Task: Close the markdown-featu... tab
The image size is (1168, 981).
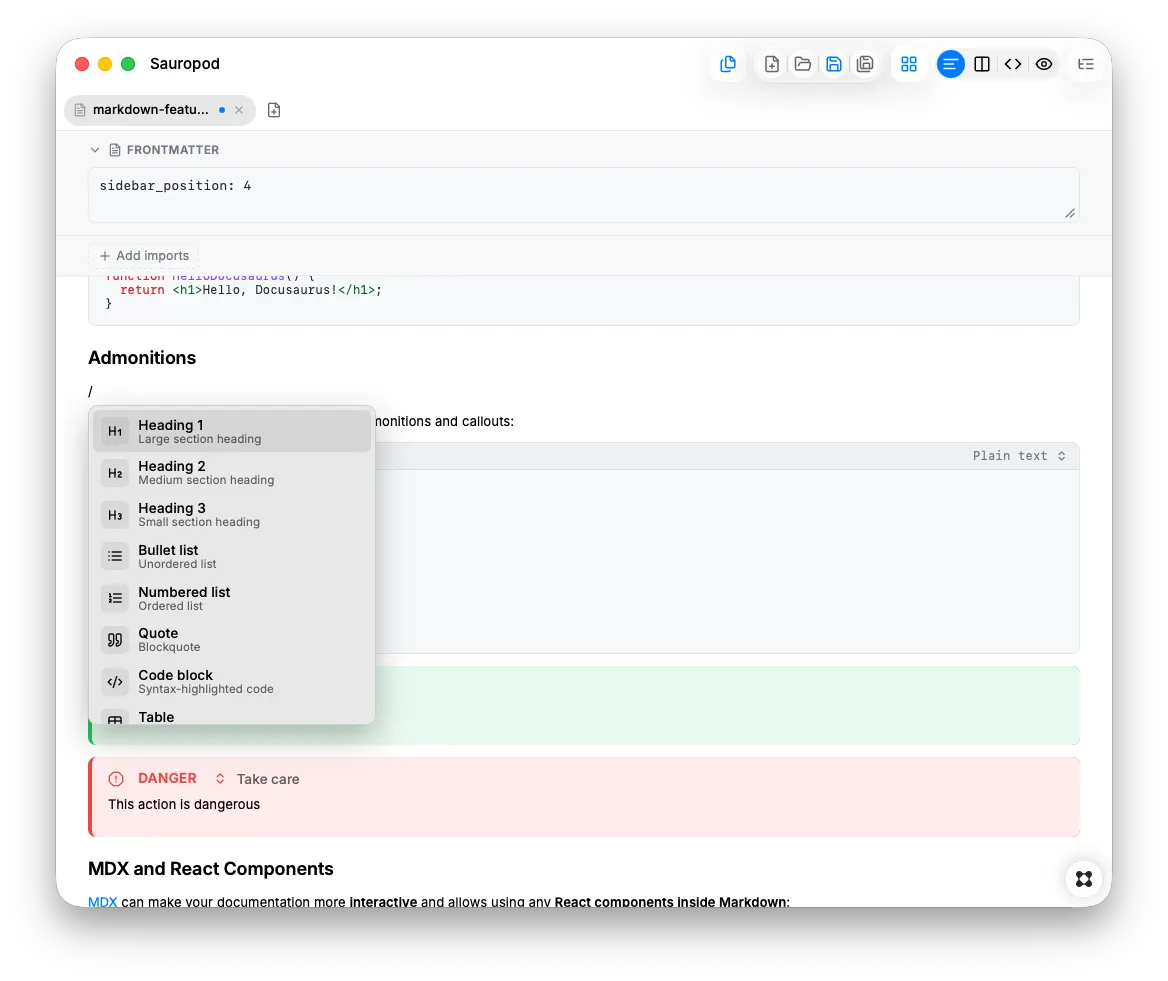Action: [239, 109]
